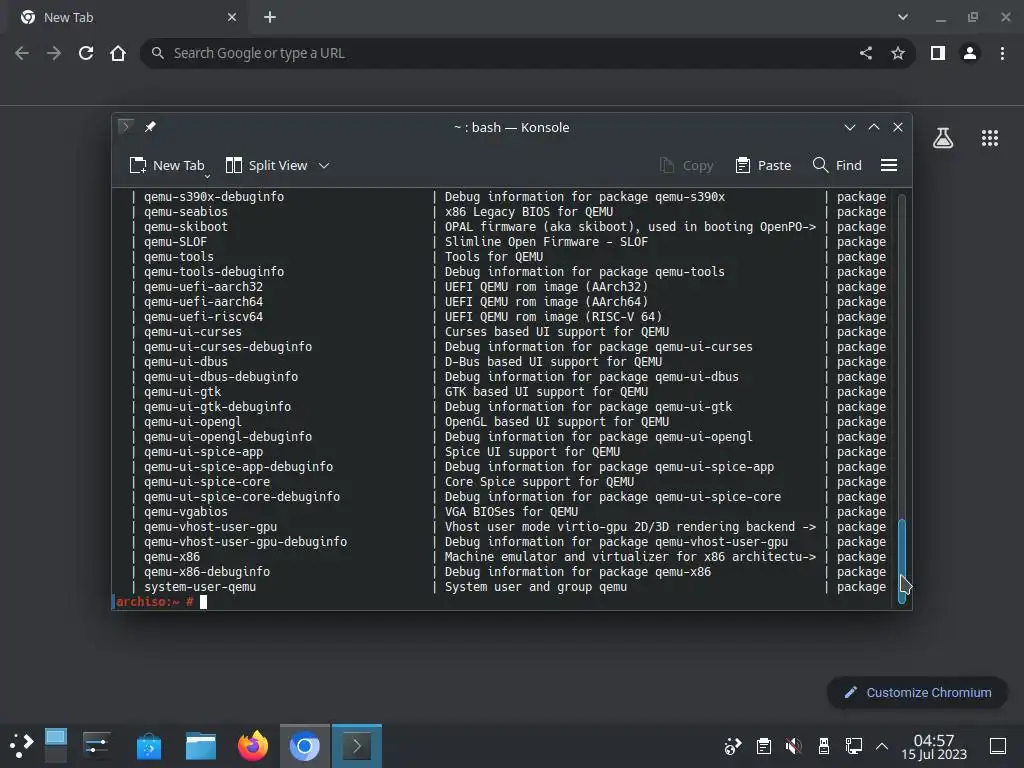Open the network tray icon
This screenshot has height=768, width=1024.
point(854,746)
